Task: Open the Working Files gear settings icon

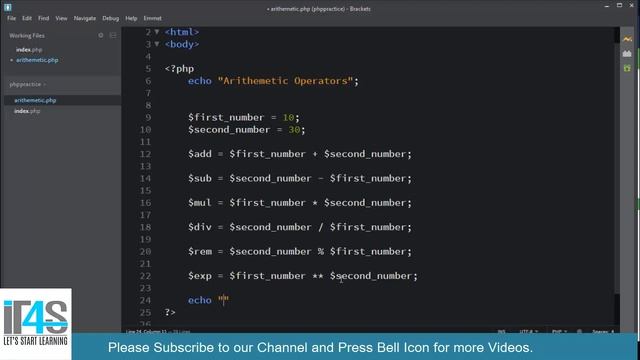Action: pyautogui.click(x=101, y=36)
